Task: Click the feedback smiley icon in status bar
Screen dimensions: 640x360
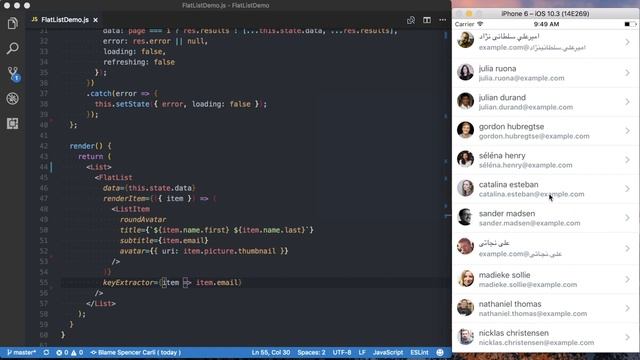Action: pos(440,352)
